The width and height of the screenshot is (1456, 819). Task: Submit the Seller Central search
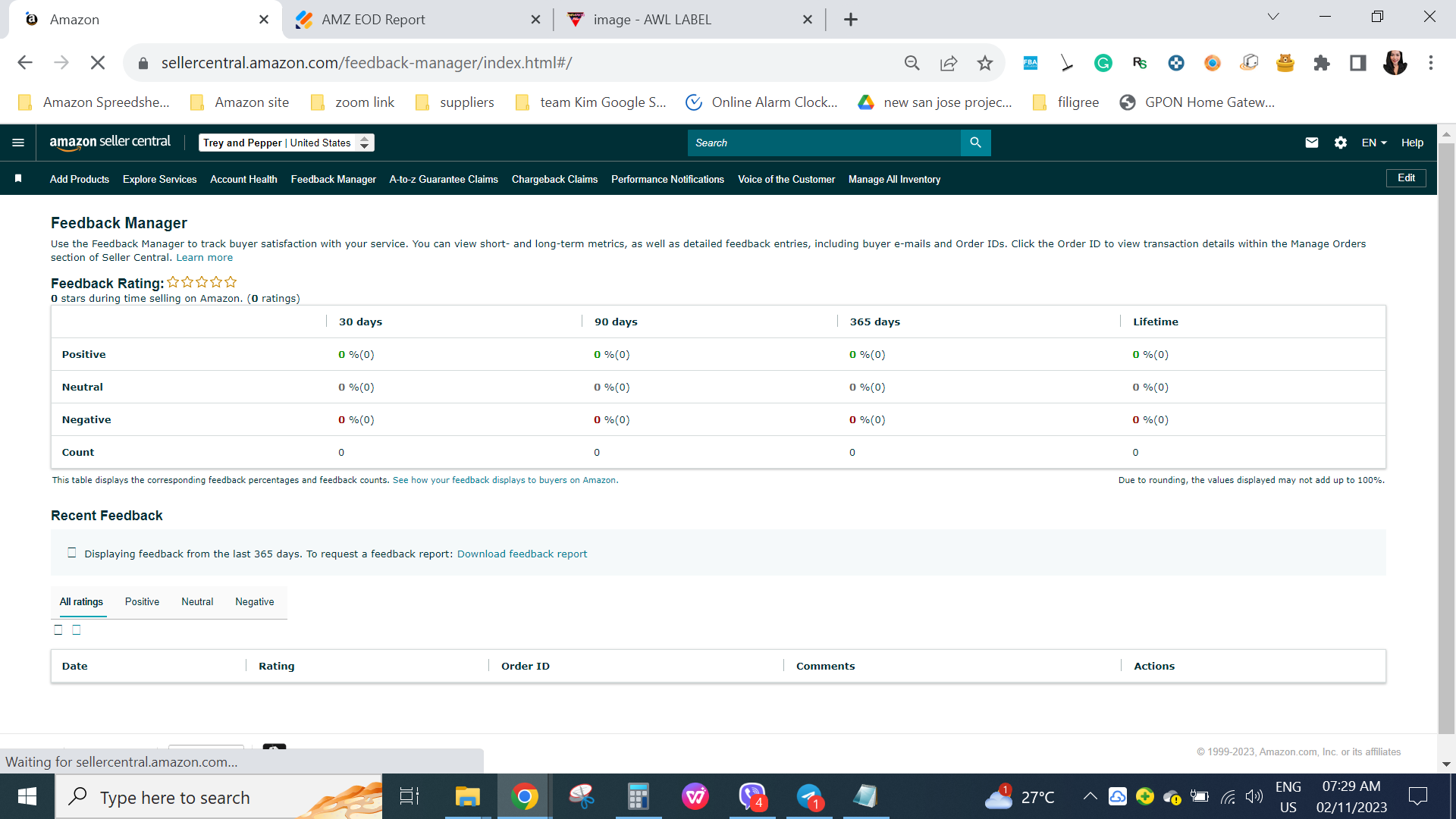click(975, 143)
